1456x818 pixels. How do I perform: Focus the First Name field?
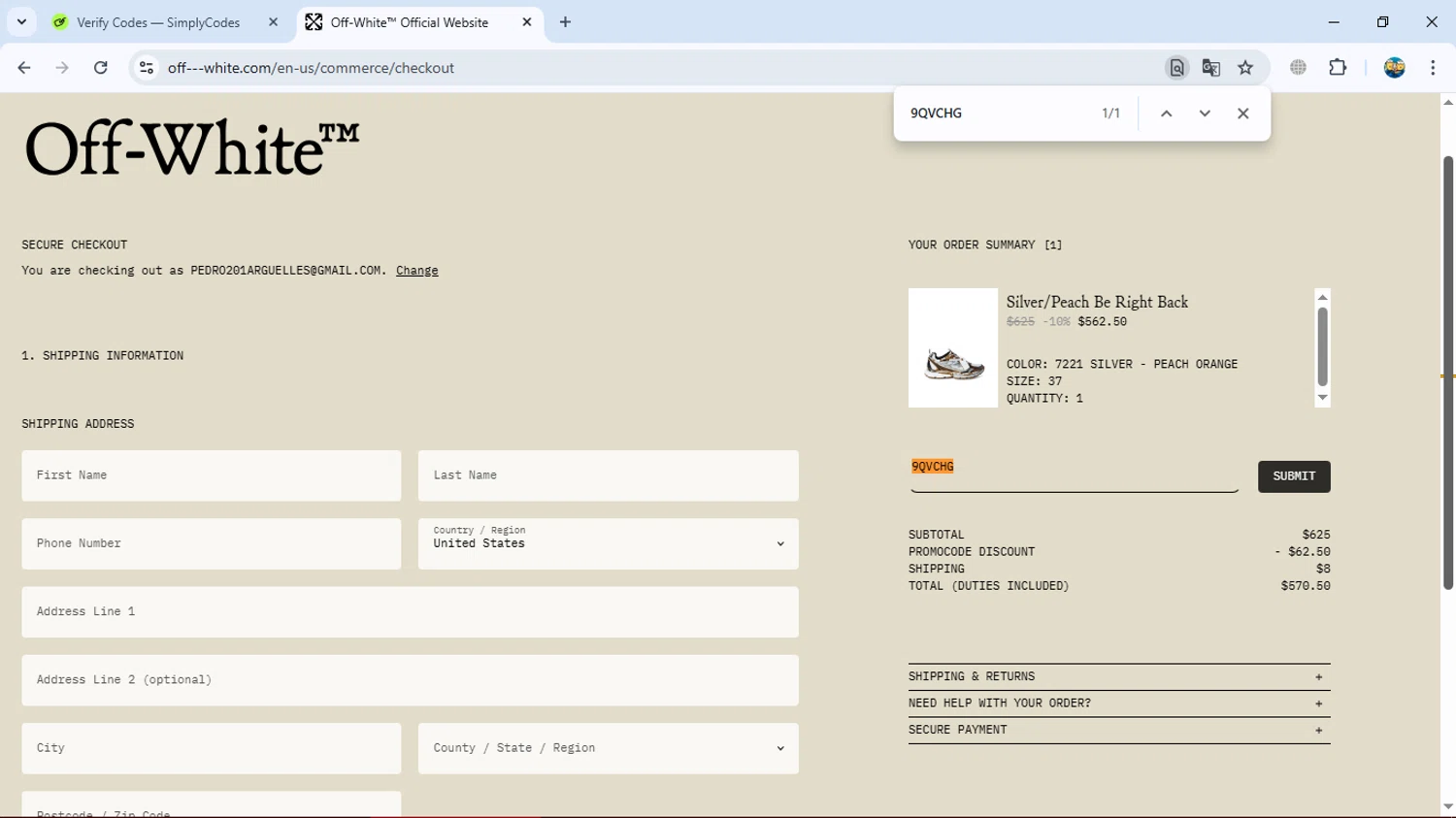212,475
